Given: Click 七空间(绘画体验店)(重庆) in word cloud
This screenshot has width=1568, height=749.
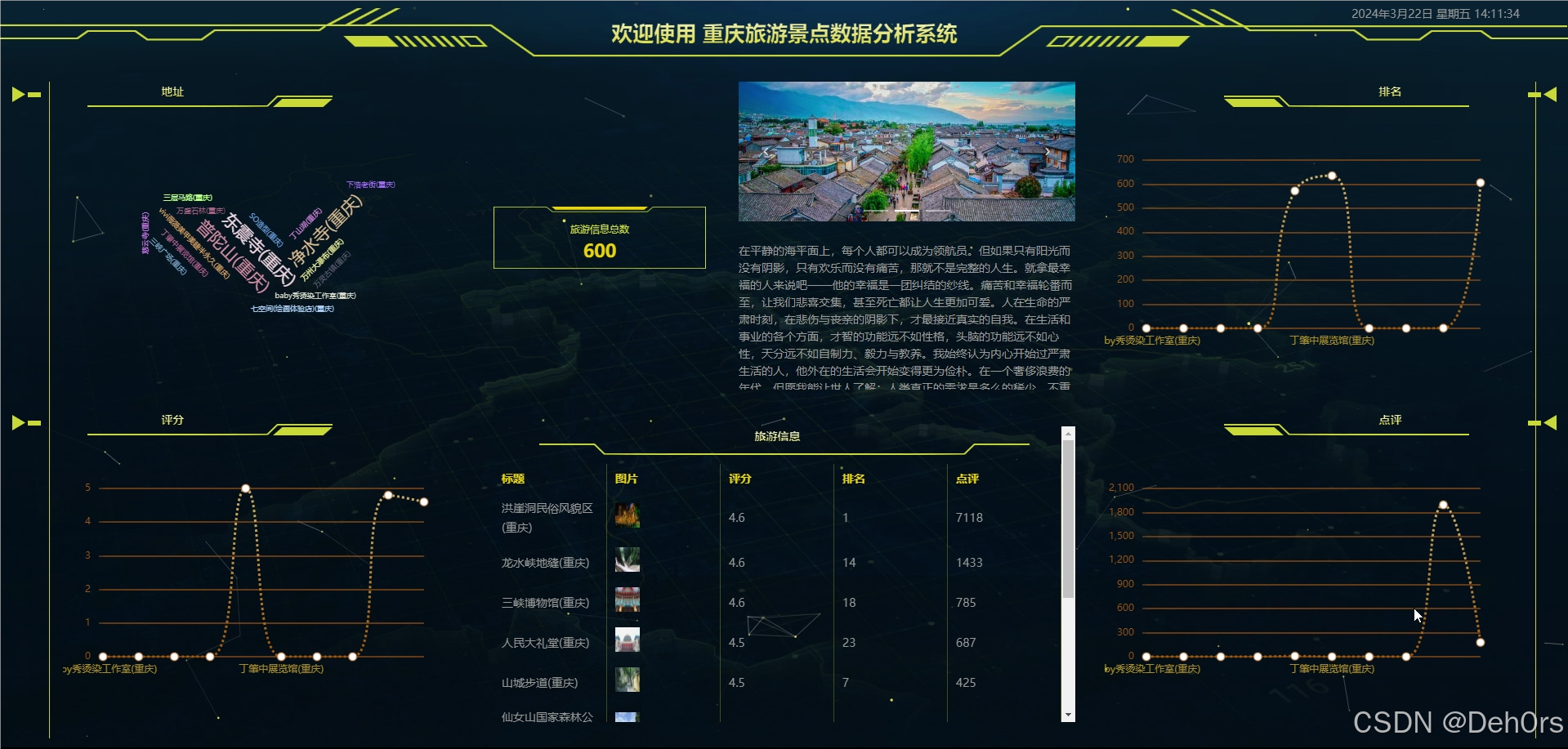Looking at the screenshot, I should pos(293,309).
